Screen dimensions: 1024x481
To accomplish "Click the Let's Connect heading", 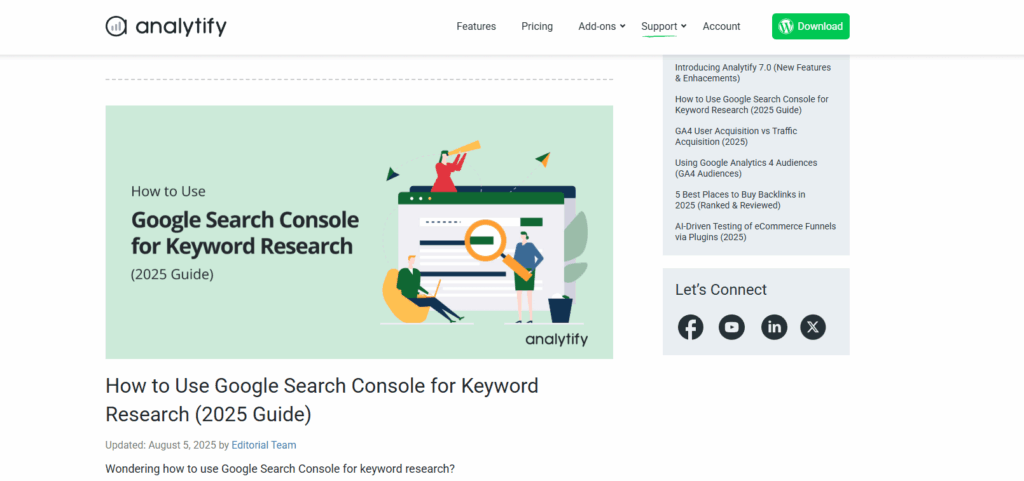I will coord(720,290).
